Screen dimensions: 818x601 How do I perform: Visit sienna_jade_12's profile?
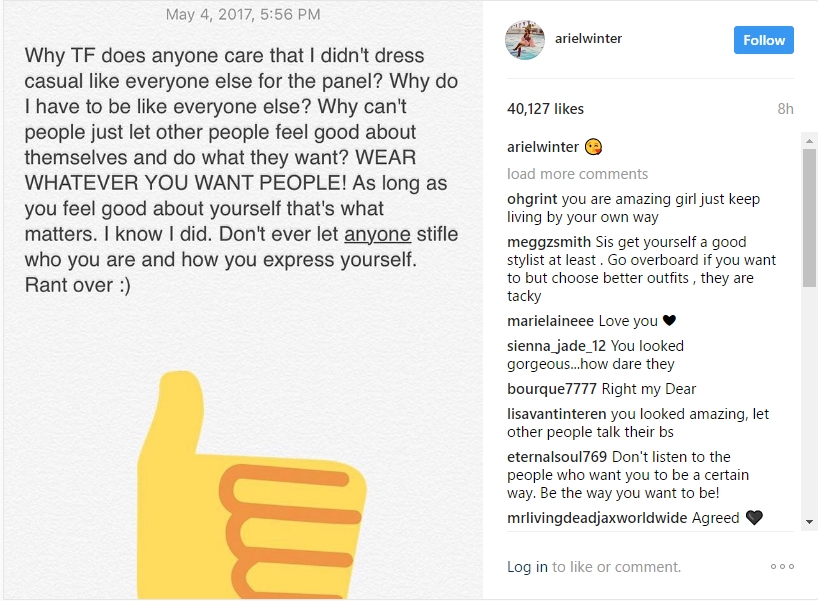[557, 346]
